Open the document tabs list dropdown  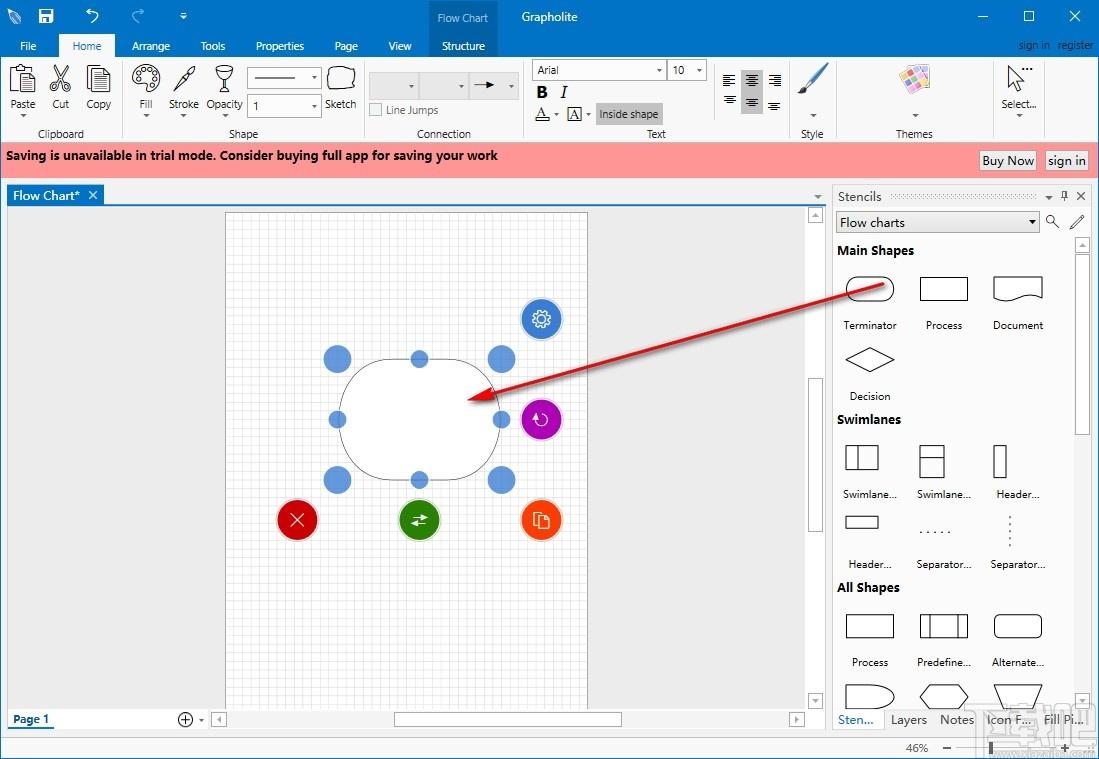pyautogui.click(x=818, y=197)
